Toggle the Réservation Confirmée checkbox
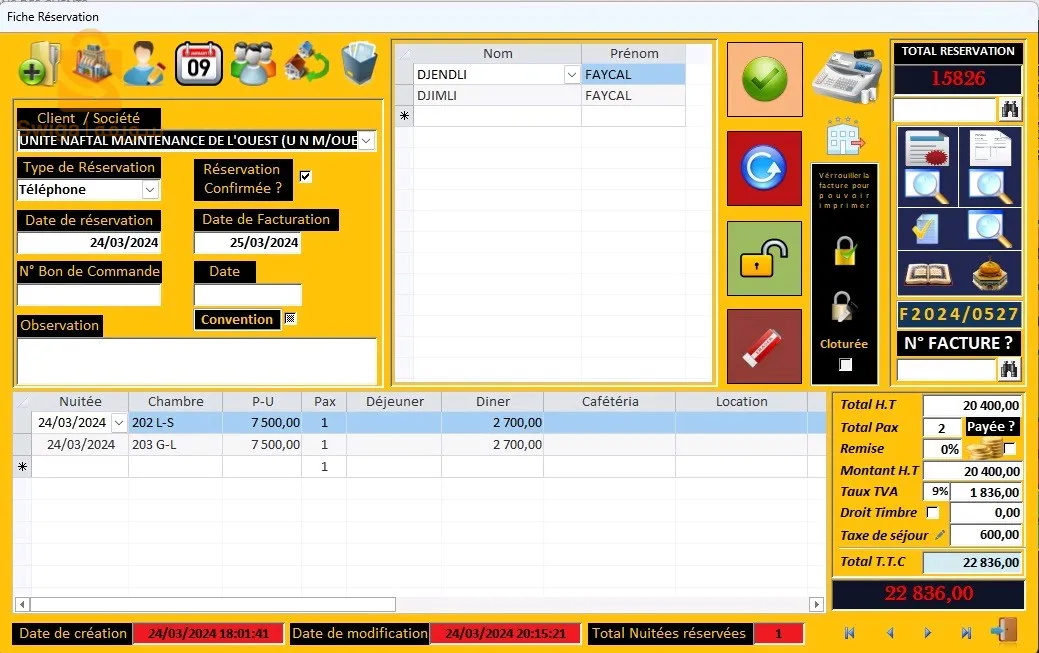Viewport: 1039px width, 653px height. coord(305,177)
